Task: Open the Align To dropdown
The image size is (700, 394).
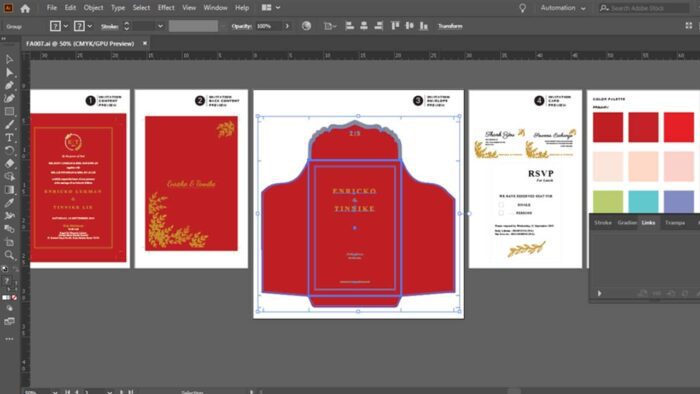Action: (329, 26)
